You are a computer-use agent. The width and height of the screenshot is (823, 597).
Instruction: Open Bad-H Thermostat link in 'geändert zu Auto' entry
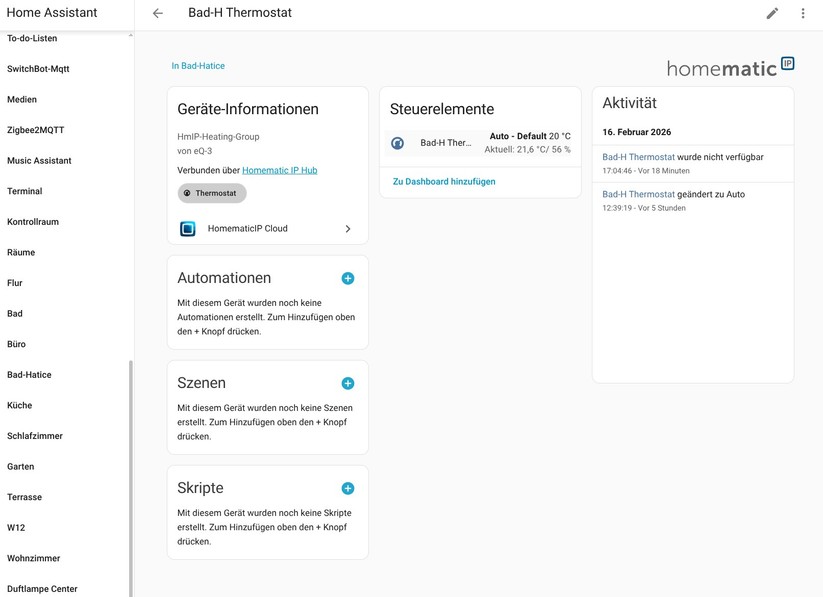coord(638,194)
